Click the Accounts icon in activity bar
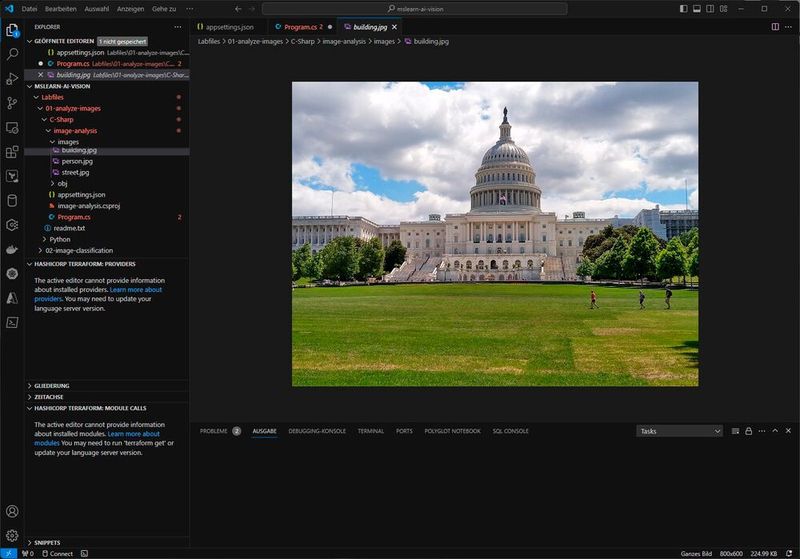Screen dimensions: 800x559 [12, 511]
